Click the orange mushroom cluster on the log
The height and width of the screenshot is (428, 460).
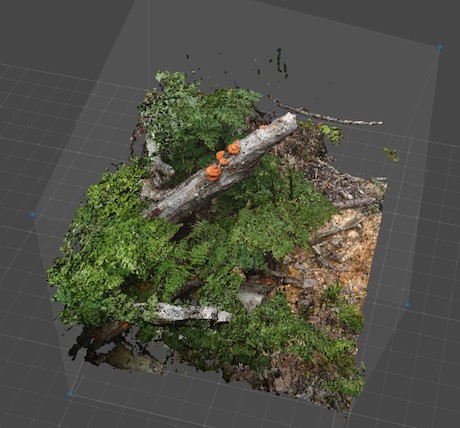click(x=223, y=160)
